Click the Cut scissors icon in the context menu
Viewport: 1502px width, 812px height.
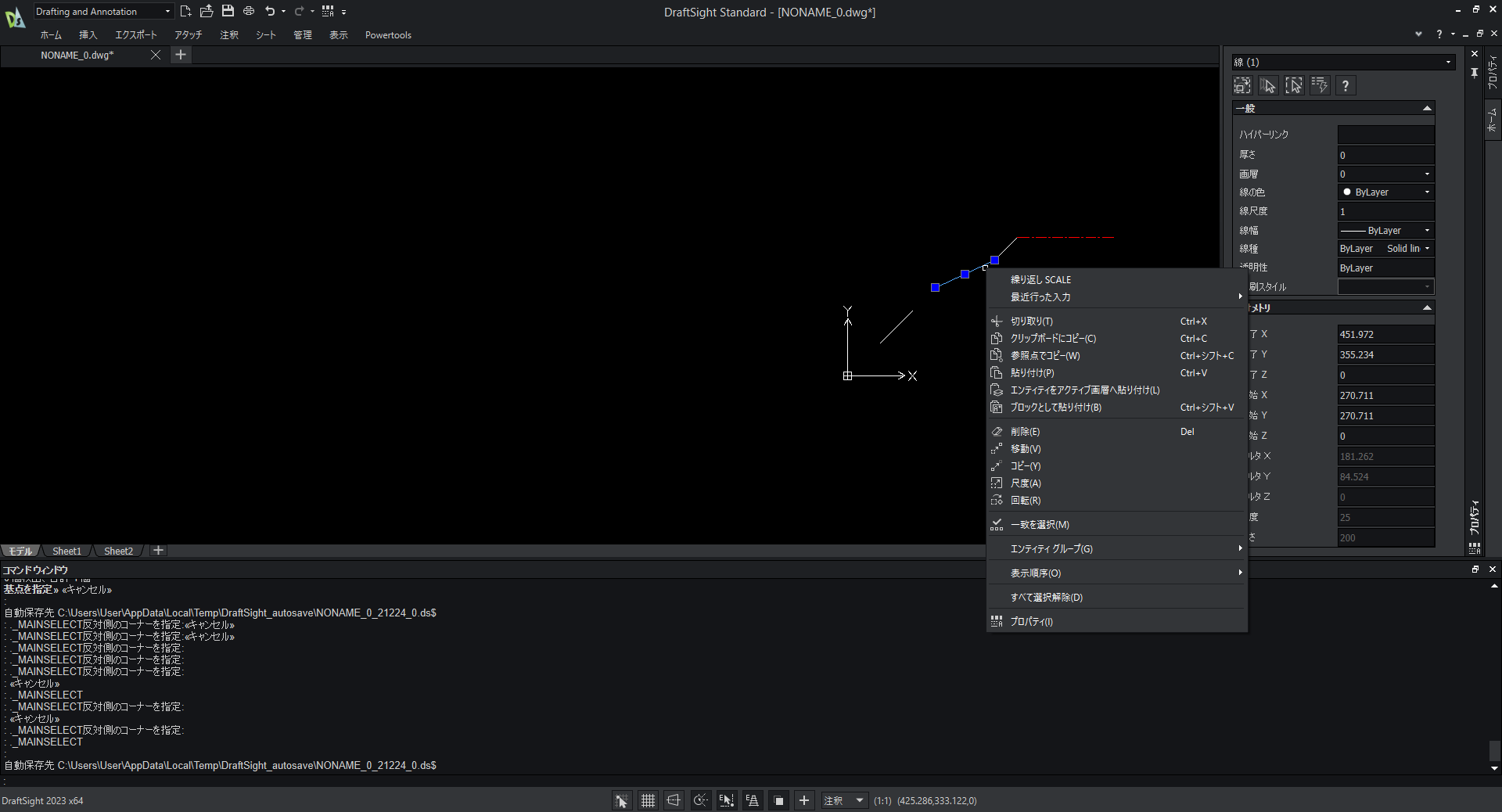[x=997, y=322]
